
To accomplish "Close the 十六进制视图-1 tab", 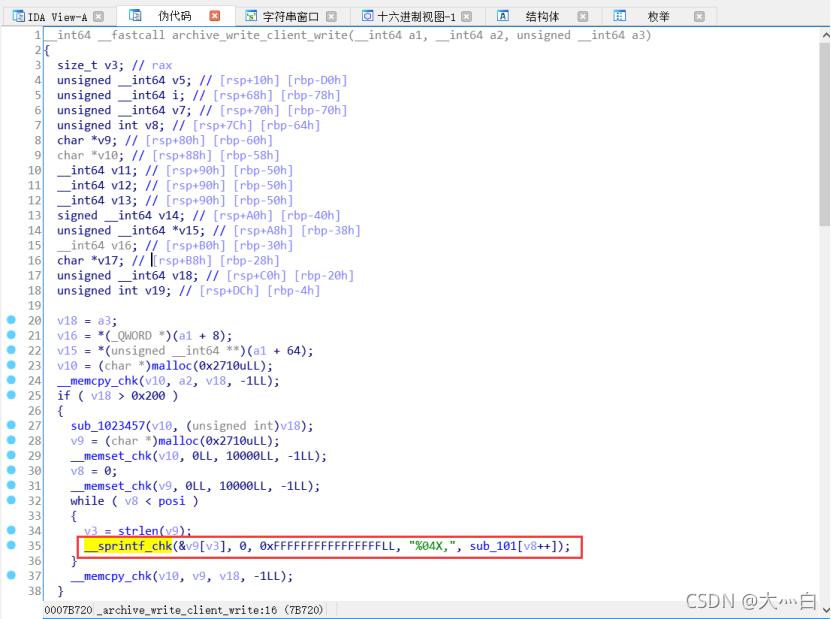I will tap(466, 16).
